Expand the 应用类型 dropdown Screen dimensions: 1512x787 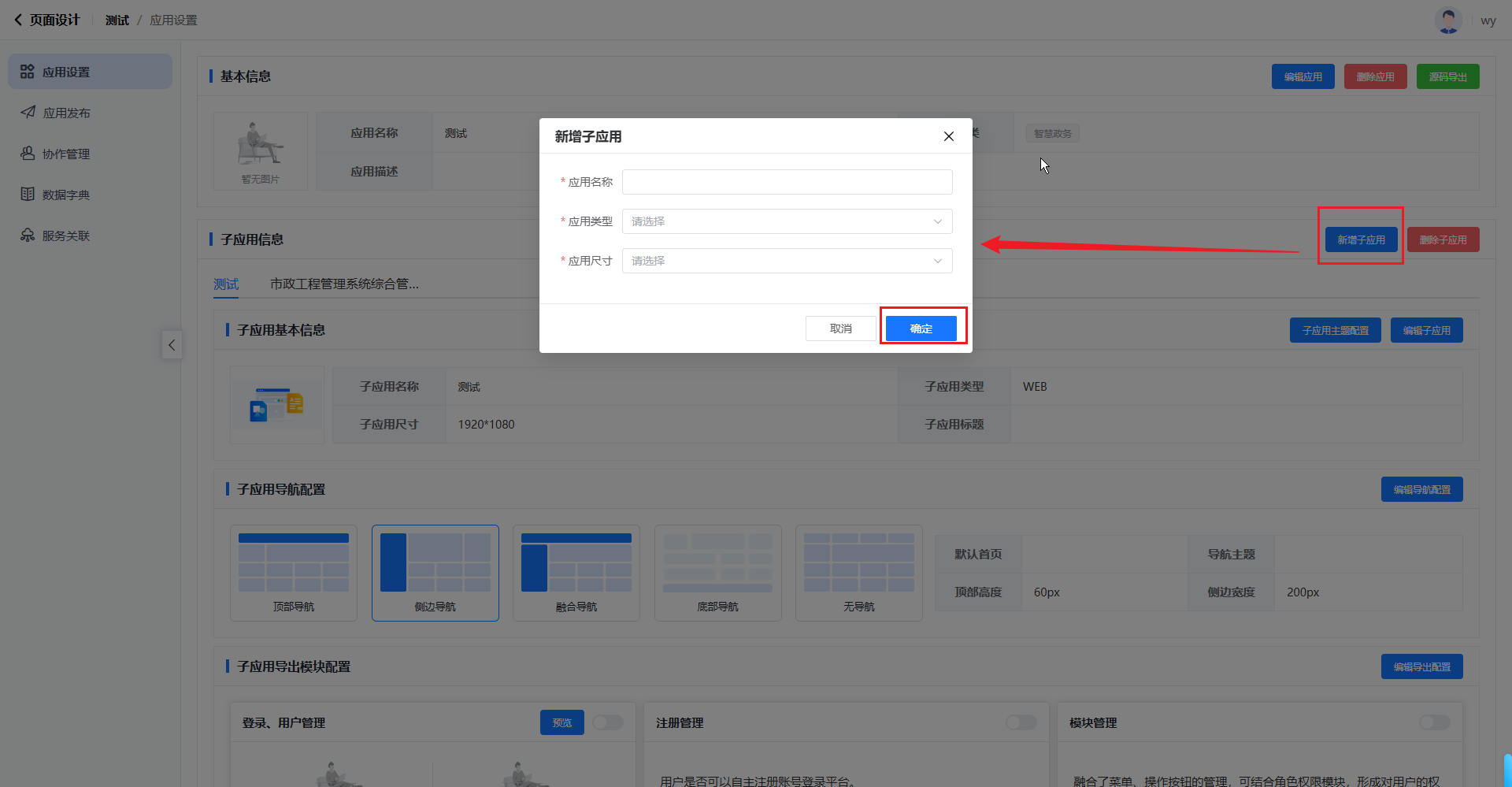[x=787, y=221]
